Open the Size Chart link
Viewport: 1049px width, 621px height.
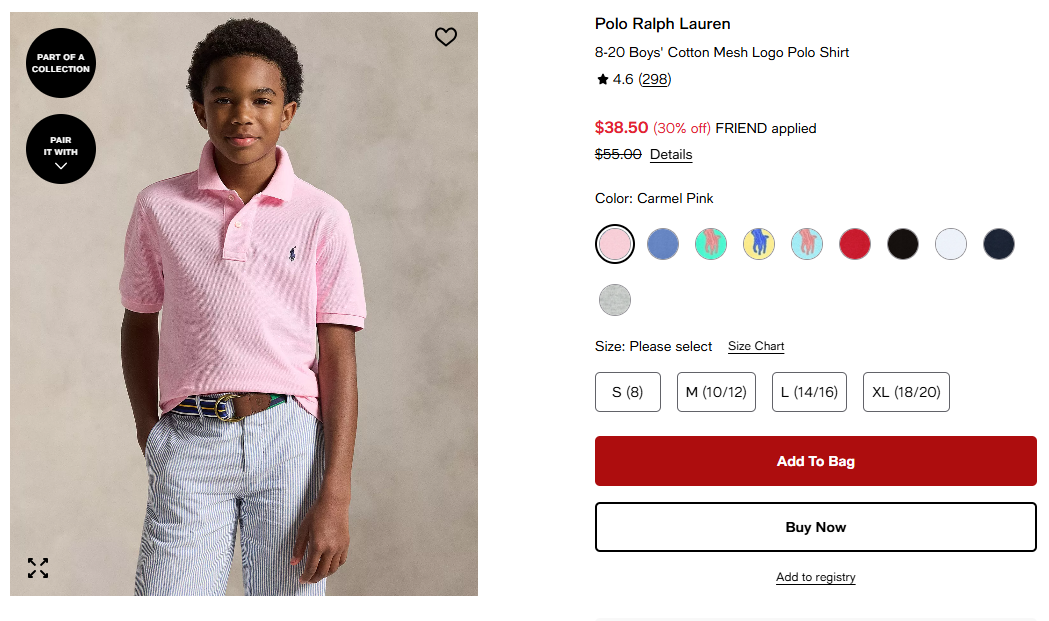pos(756,346)
